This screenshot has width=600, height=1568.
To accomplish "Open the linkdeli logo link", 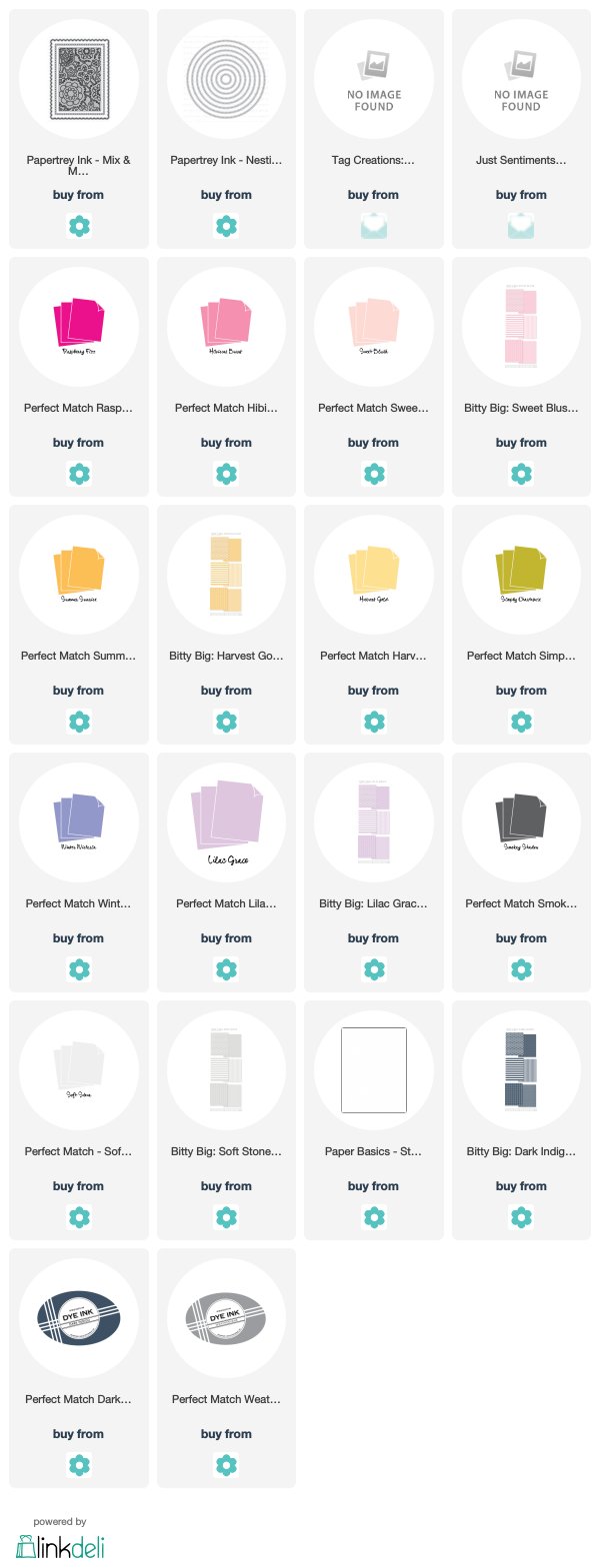I will 60,1546.
